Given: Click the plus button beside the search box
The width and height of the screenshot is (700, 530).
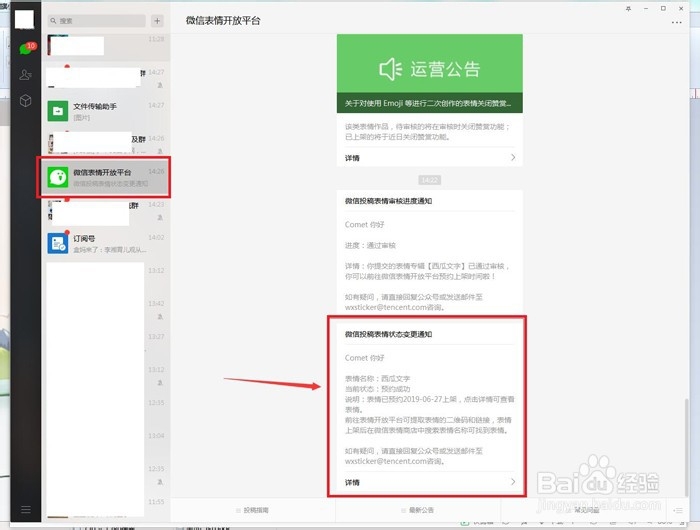Looking at the screenshot, I should coord(157,21).
